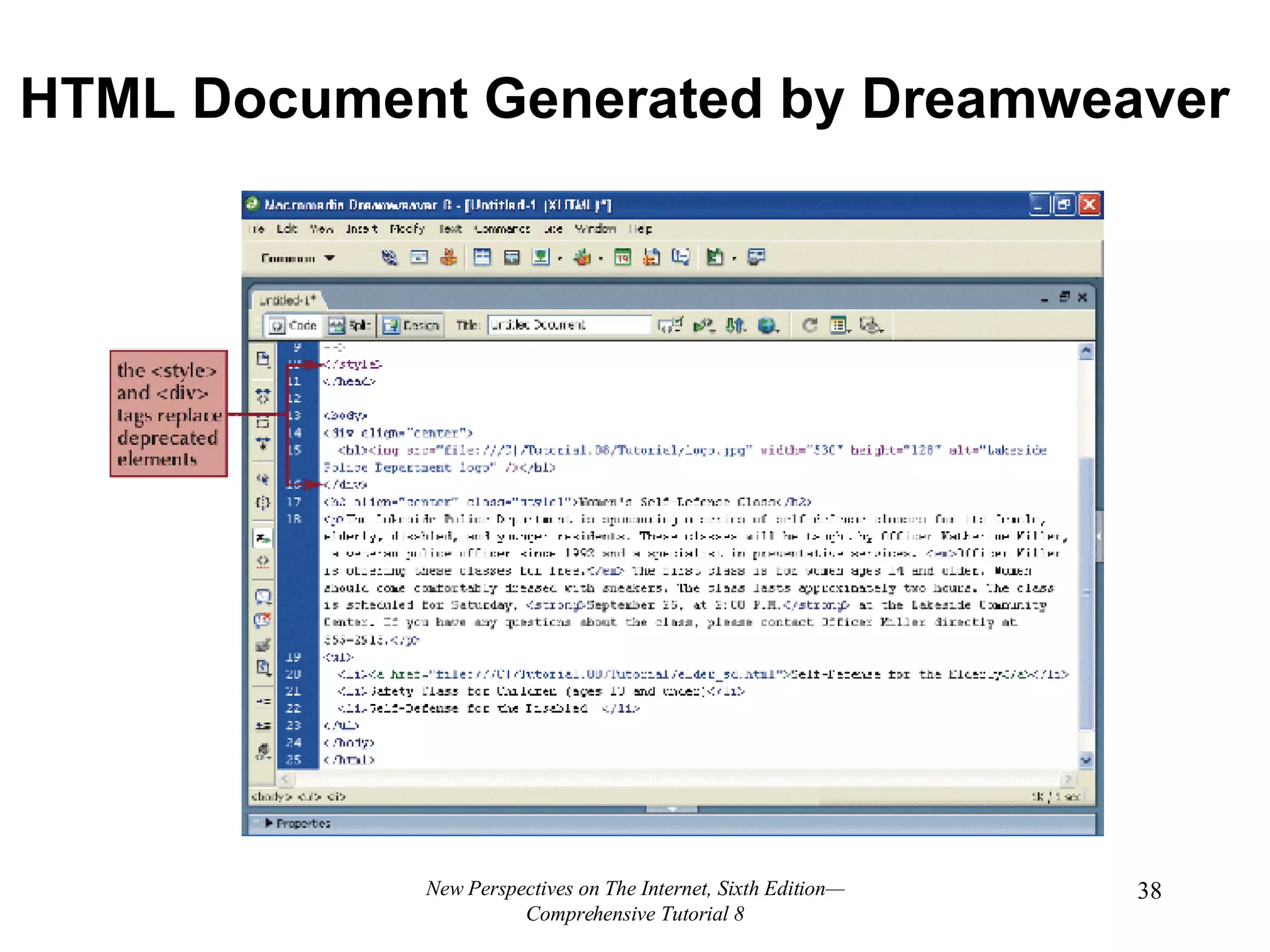Click the Apply Comment icon
Image resolution: width=1270 pixels, height=952 pixels.
(263, 597)
